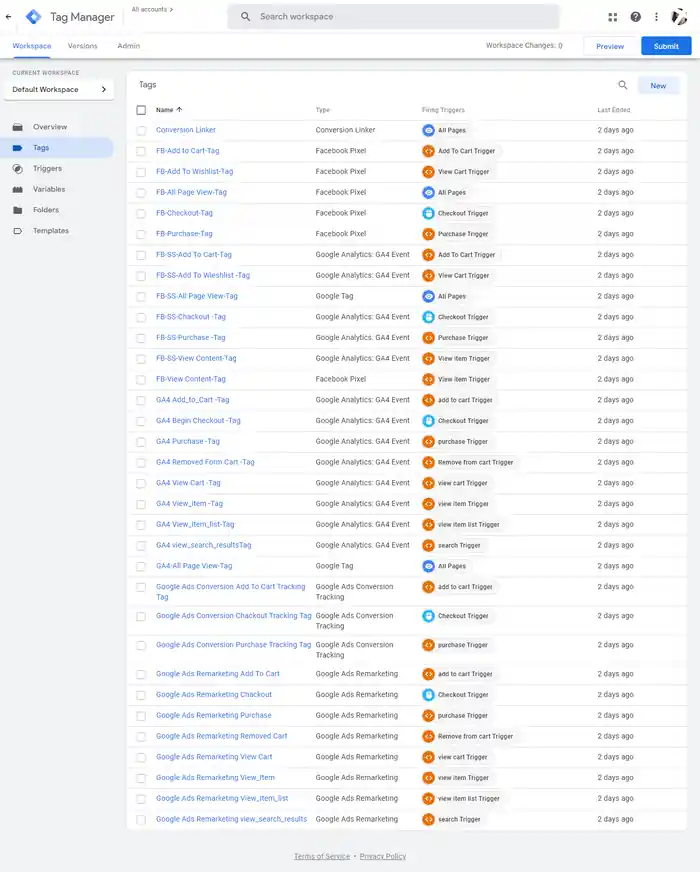Click trigger icon on FB-Add to Cart-Tag row
Screen dimensions: 700x872
428,151
